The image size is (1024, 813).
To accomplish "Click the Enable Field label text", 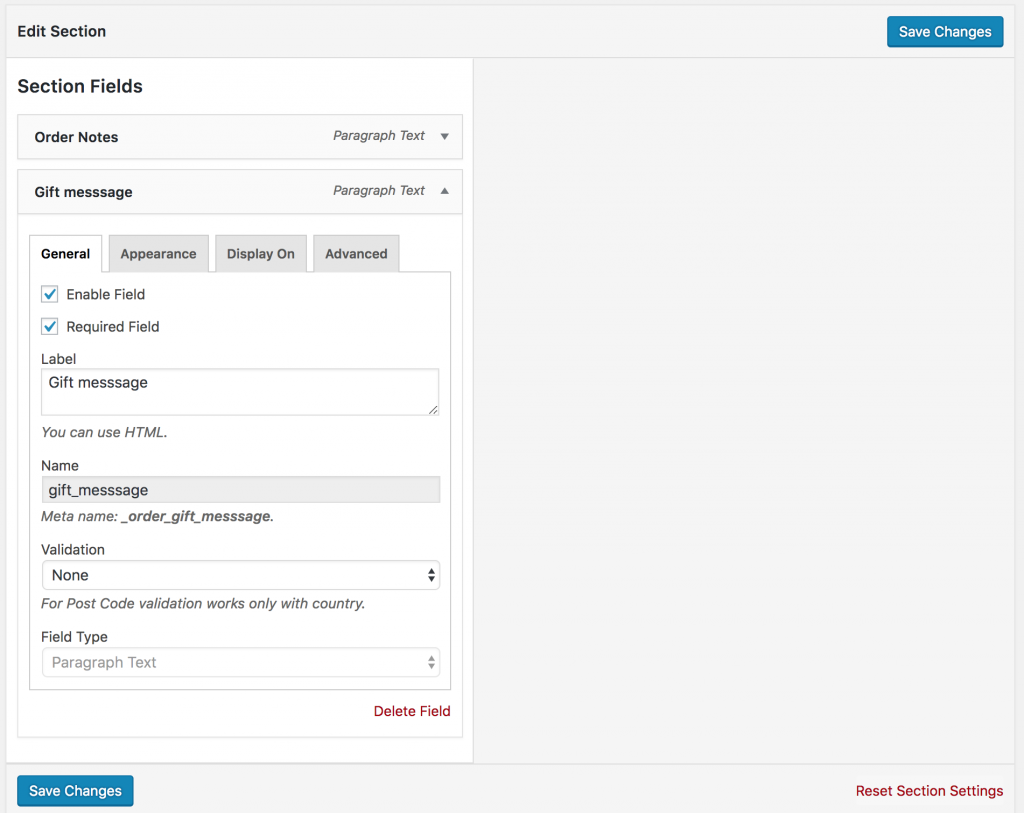I will click(106, 295).
